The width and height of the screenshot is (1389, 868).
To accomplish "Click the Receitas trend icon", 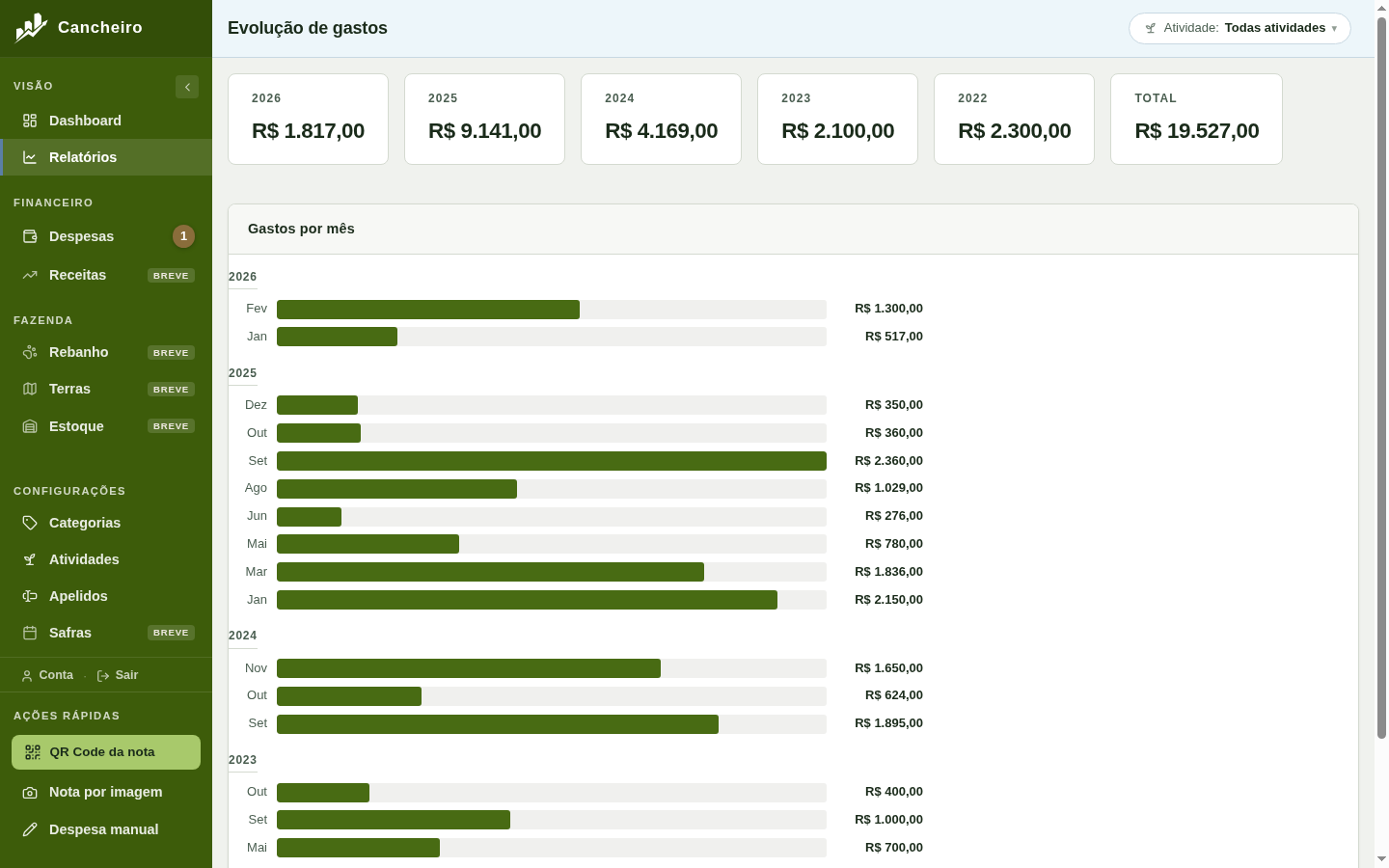I will click(30, 275).
